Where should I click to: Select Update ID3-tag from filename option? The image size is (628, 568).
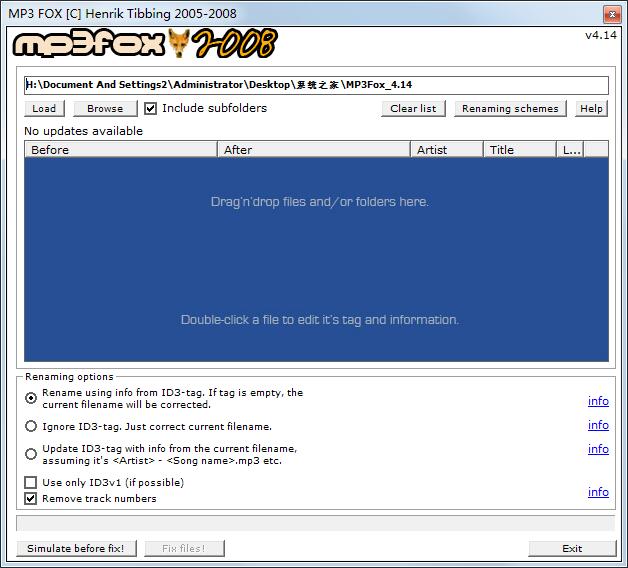pyautogui.click(x=31, y=454)
